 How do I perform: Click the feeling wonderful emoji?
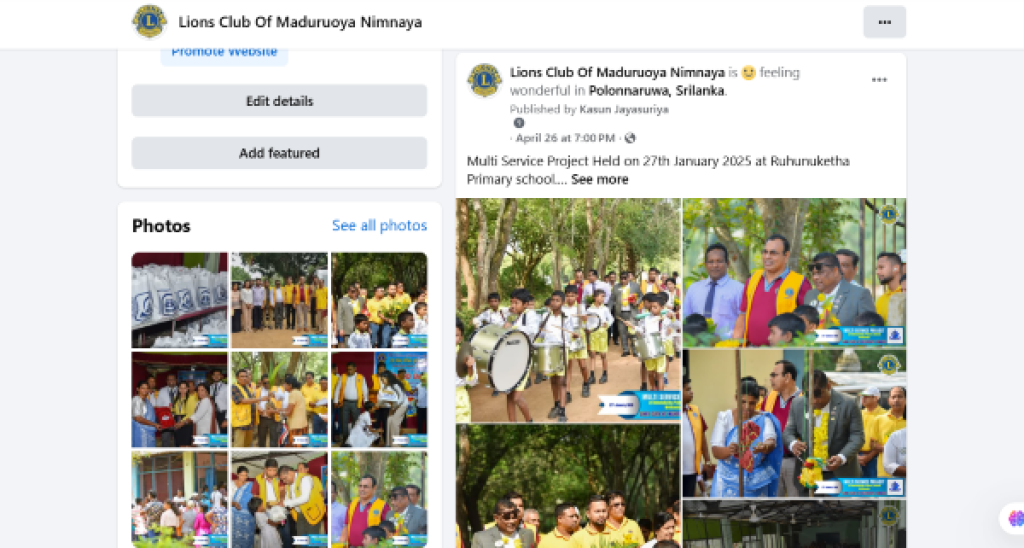coord(748,73)
